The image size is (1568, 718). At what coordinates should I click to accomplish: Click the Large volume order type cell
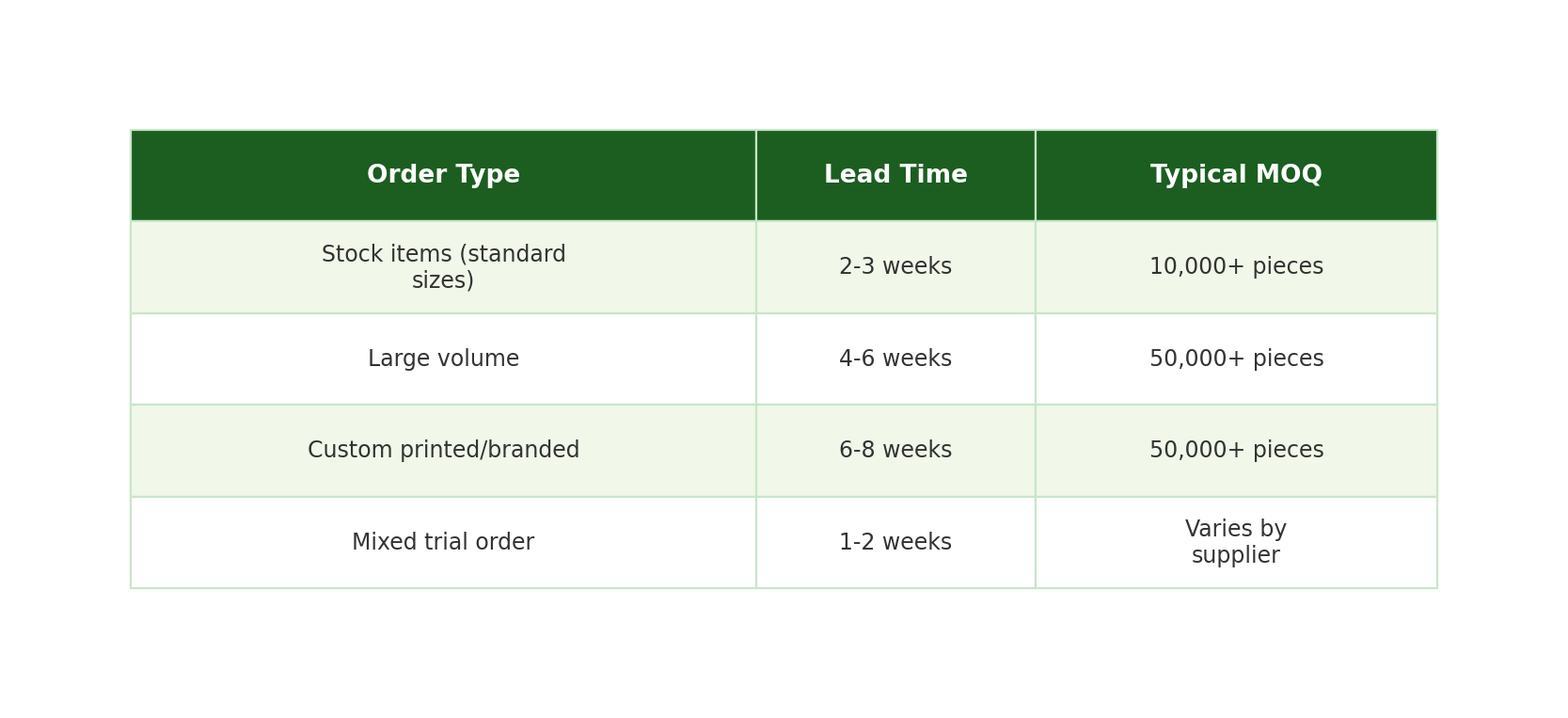443,359
